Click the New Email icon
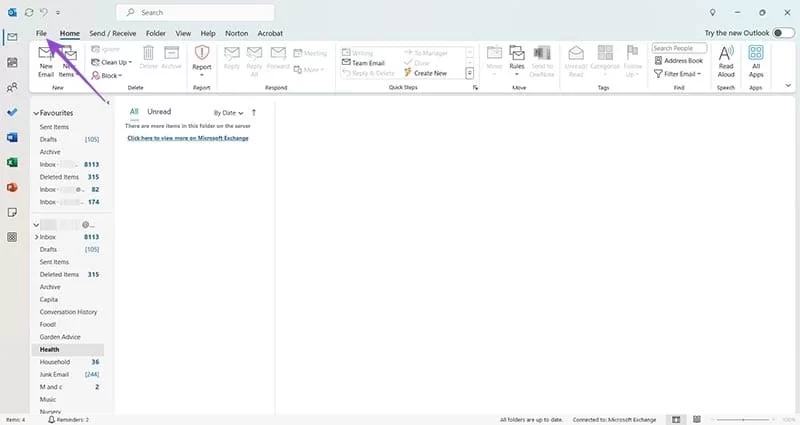The image size is (800, 425). pos(46,56)
